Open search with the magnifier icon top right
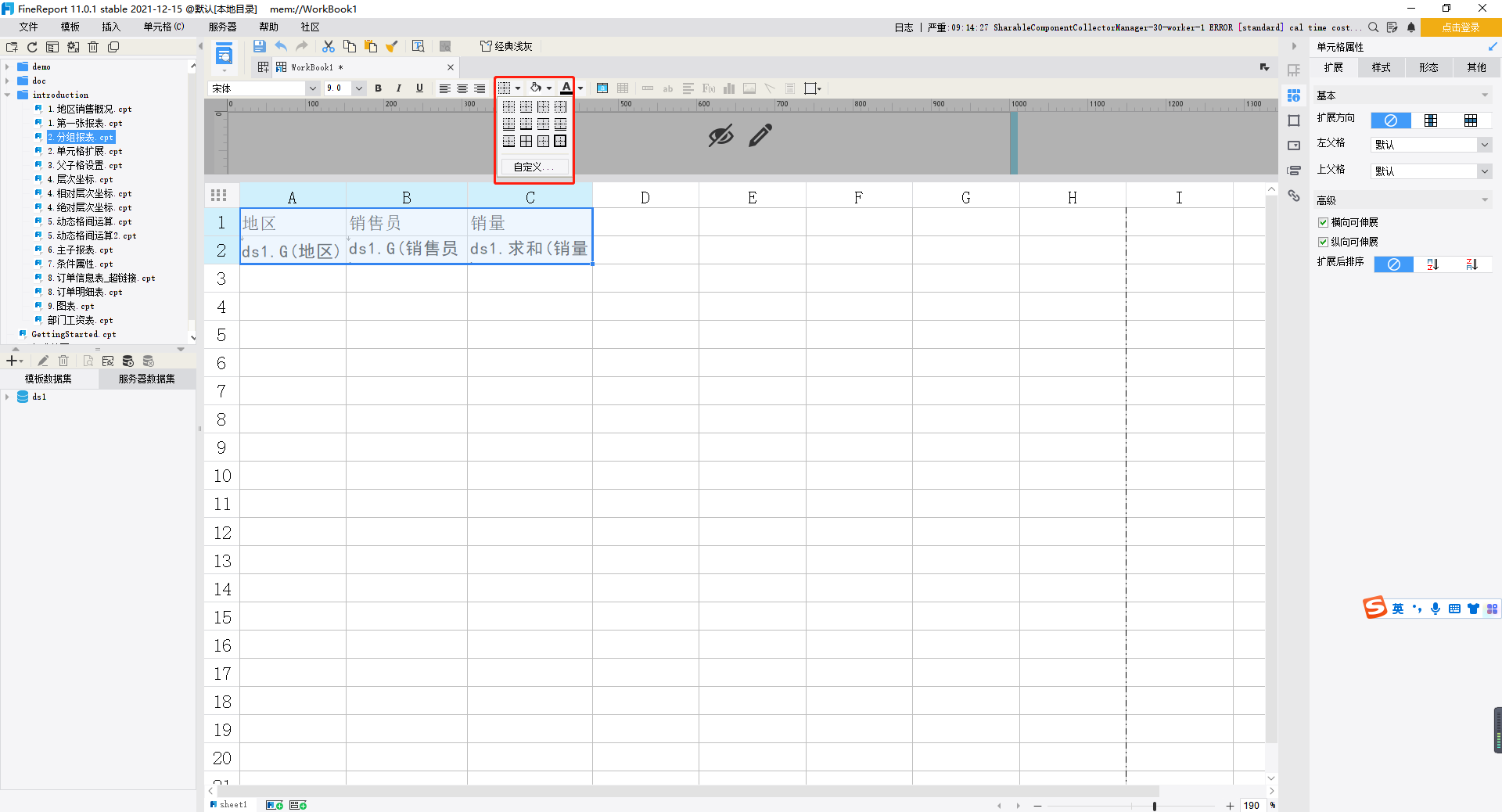This screenshot has width=1502, height=812. click(x=1374, y=27)
